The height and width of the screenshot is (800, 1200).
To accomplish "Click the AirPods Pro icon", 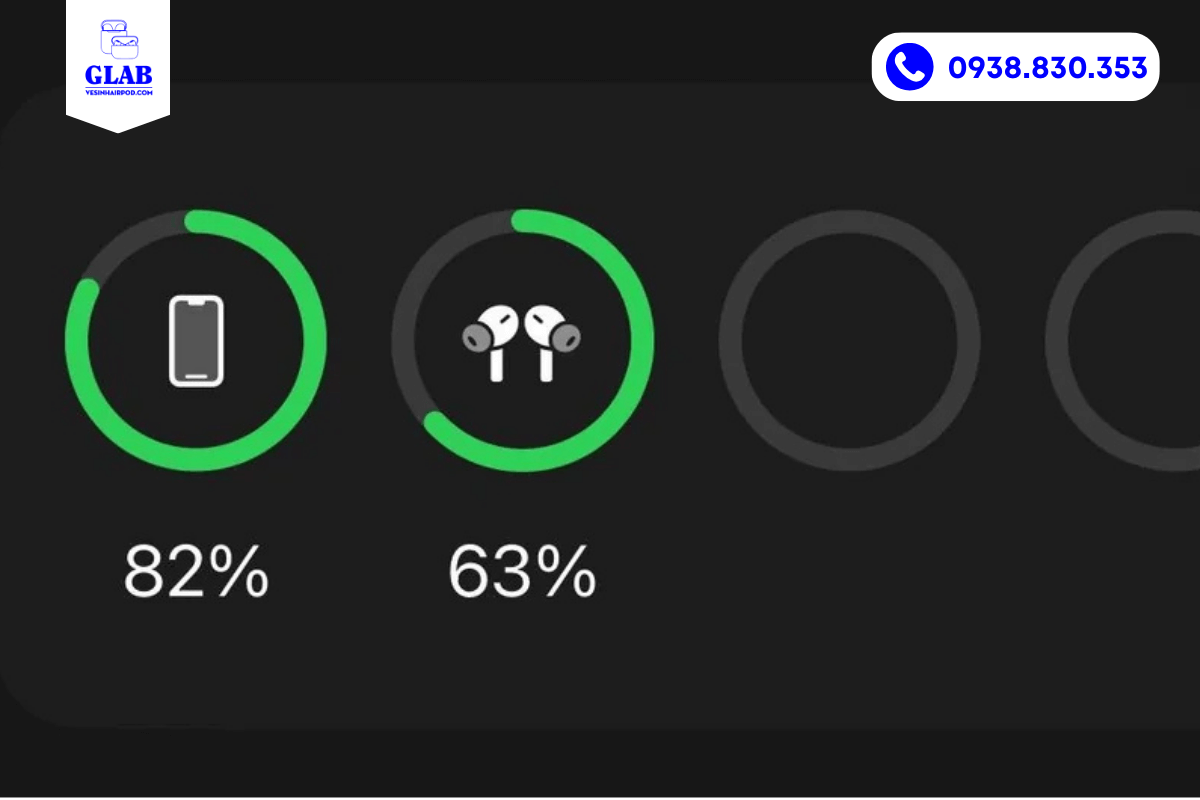I will tap(521, 342).
